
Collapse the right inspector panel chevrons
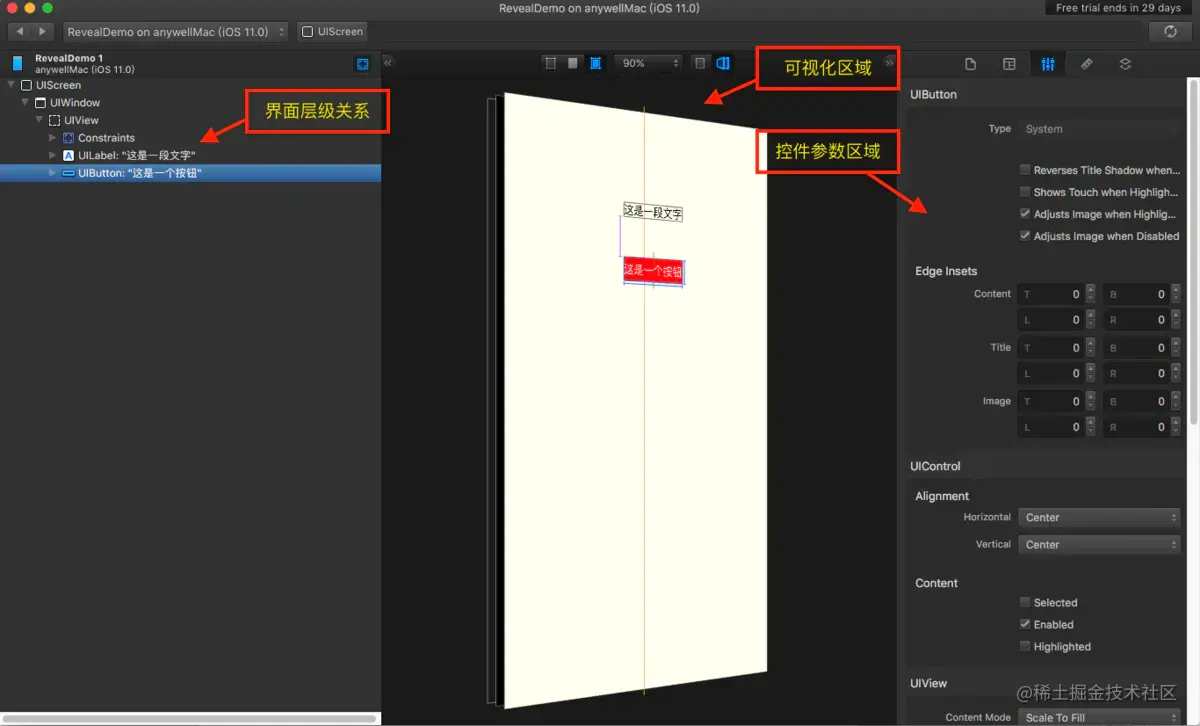[x=890, y=62]
